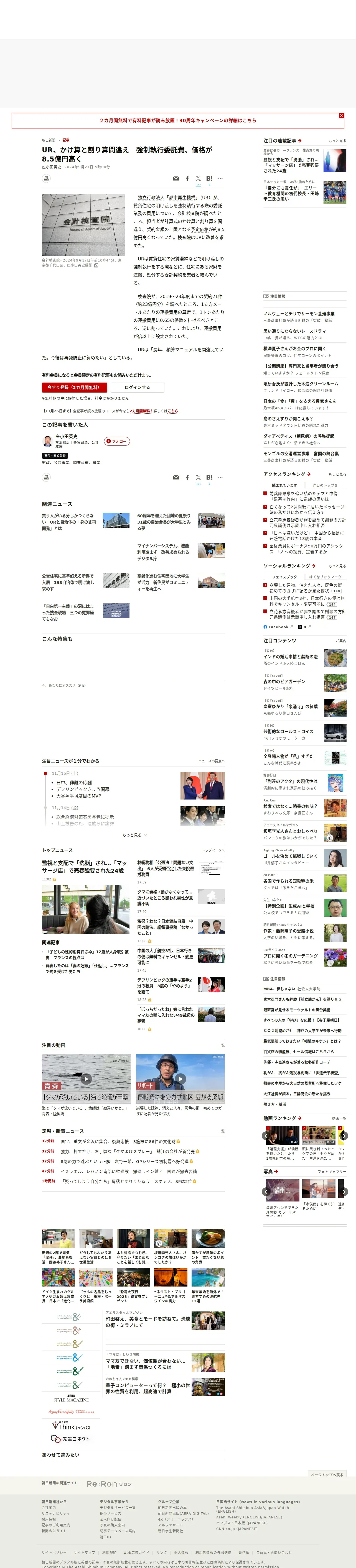The height and width of the screenshot is (1568, 356).
Task: Play the ガザ地区 リポート video
Action: [180, 1078]
